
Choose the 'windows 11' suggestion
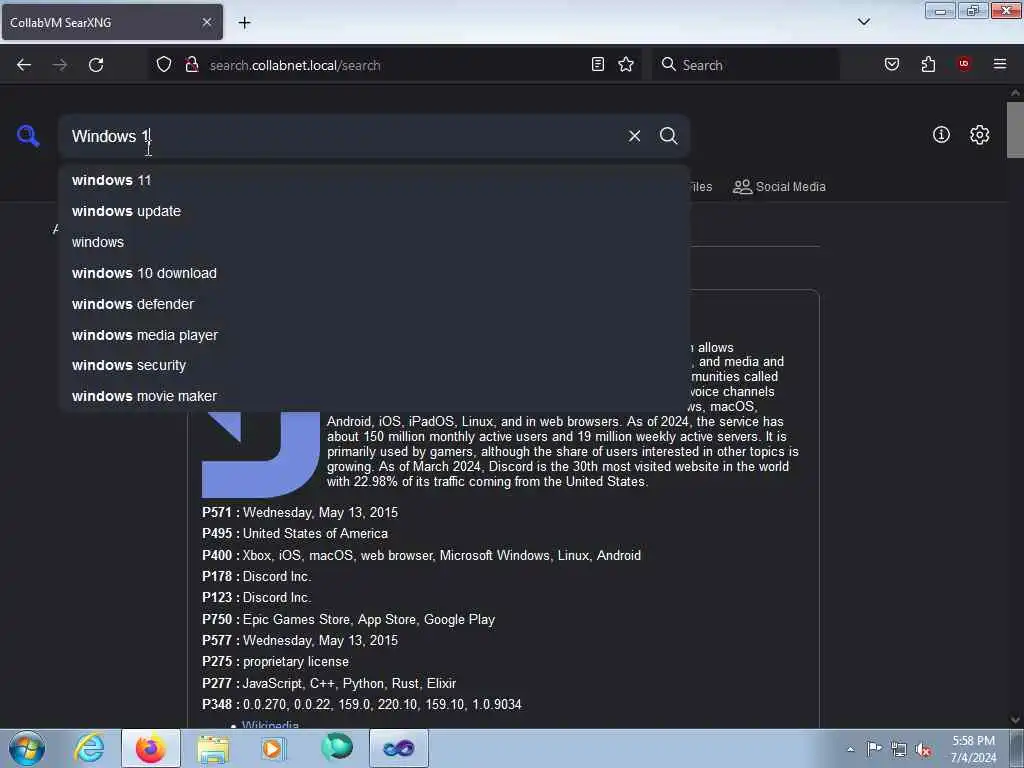(x=374, y=180)
